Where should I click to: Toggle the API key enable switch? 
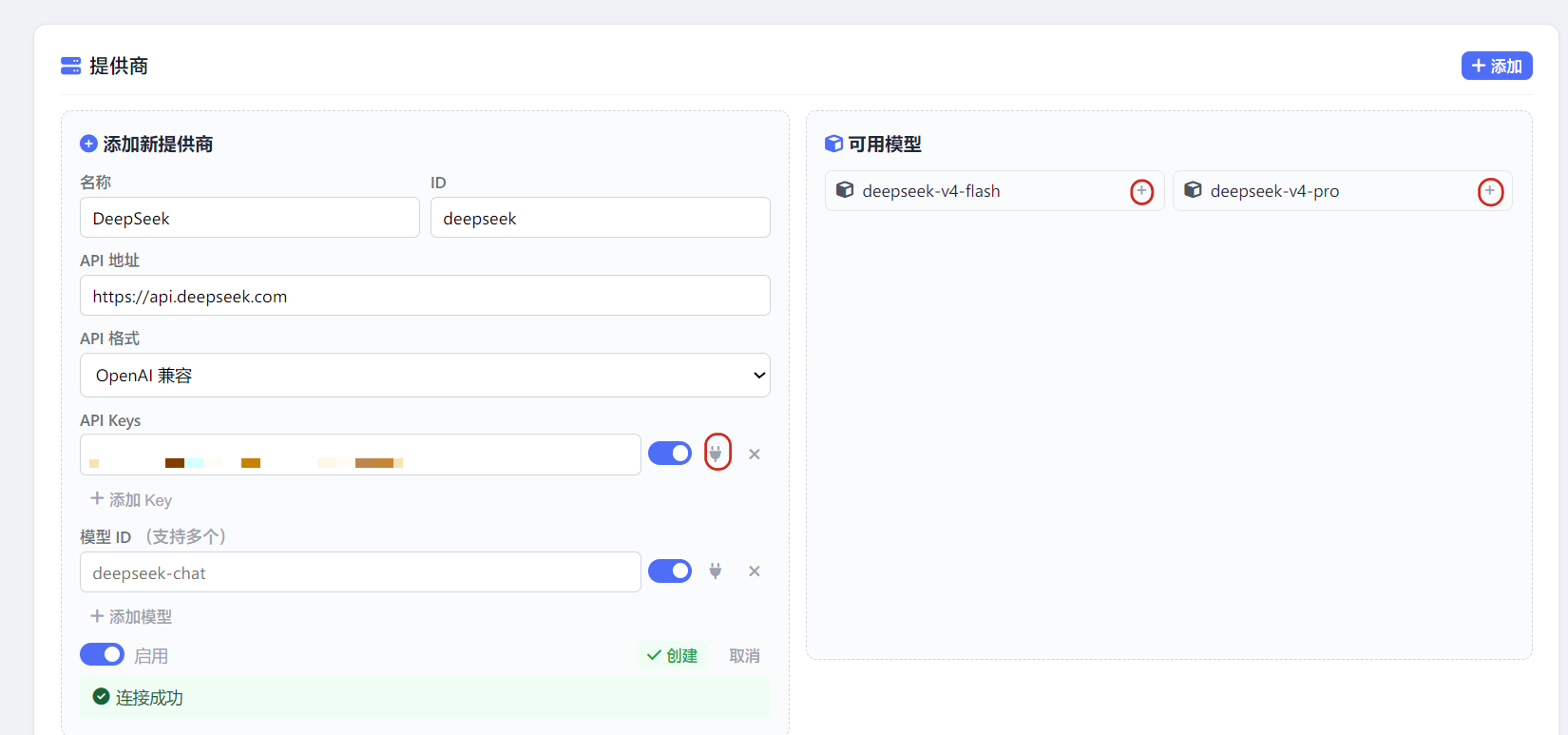[670, 454]
